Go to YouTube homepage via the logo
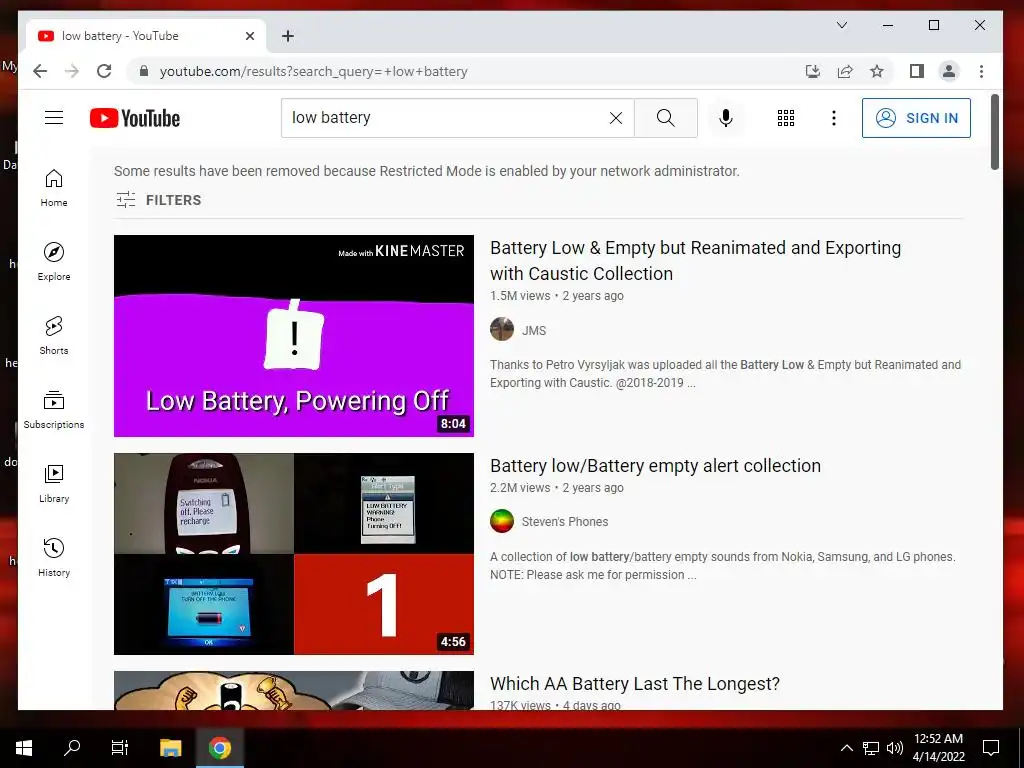Viewport: 1024px width, 768px height. (135, 118)
